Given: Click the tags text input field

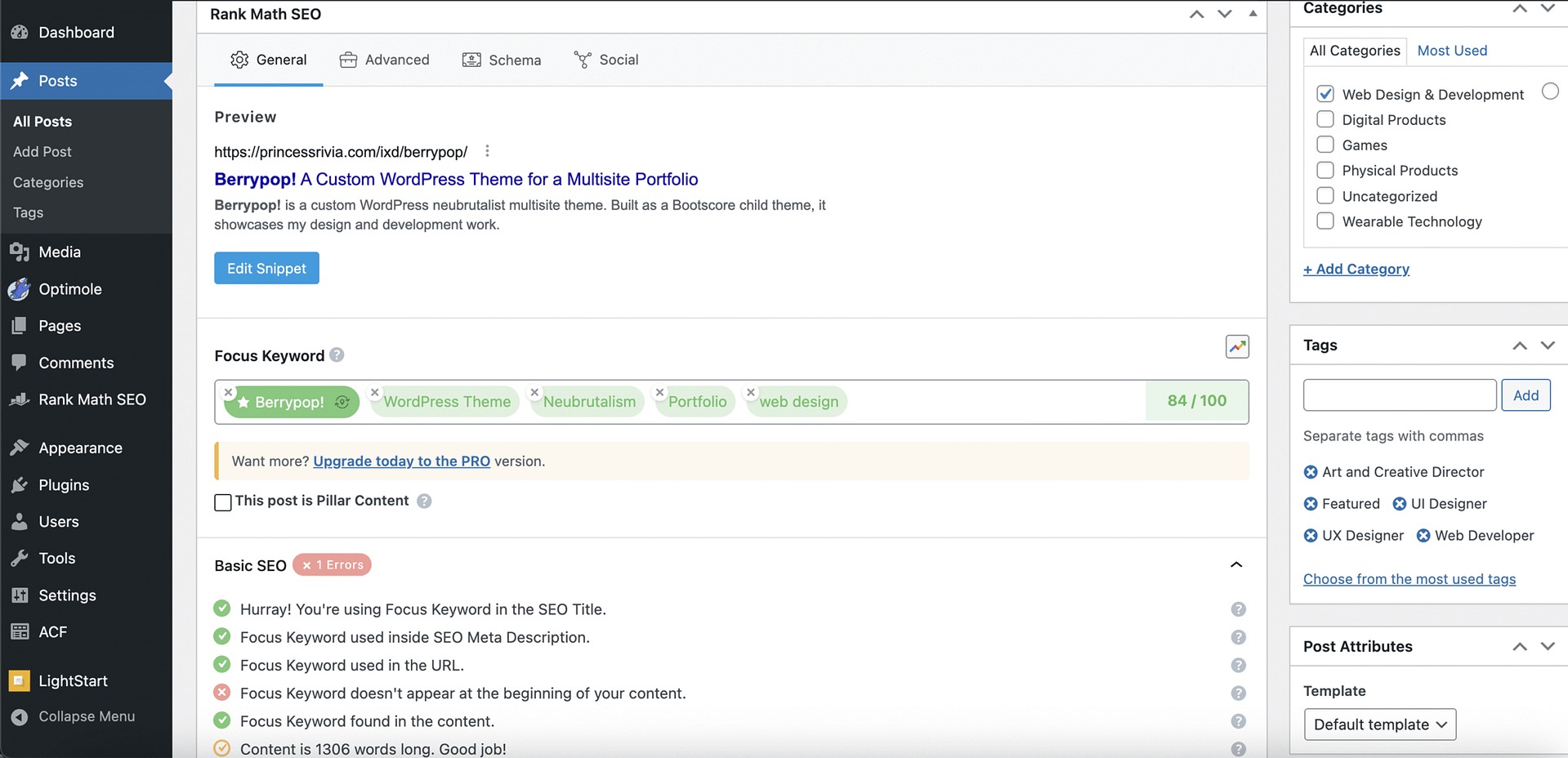Looking at the screenshot, I should coord(1399,395).
